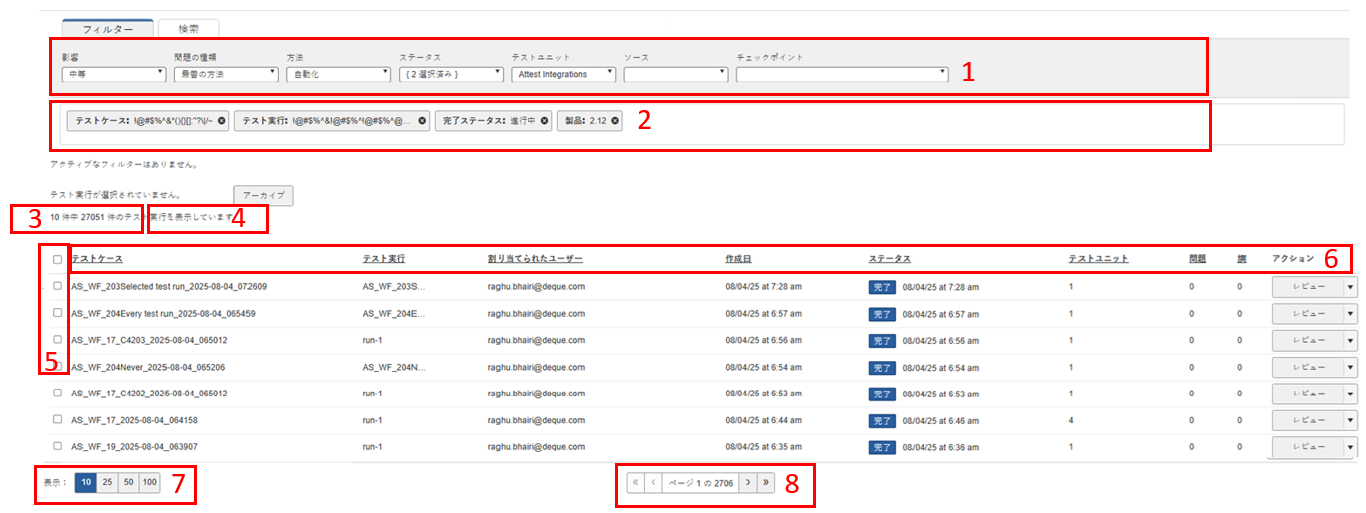Remove the 製品 2.12 filter chip
Image resolution: width=1366 pixels, height=513 pixels.
(615, 121)
